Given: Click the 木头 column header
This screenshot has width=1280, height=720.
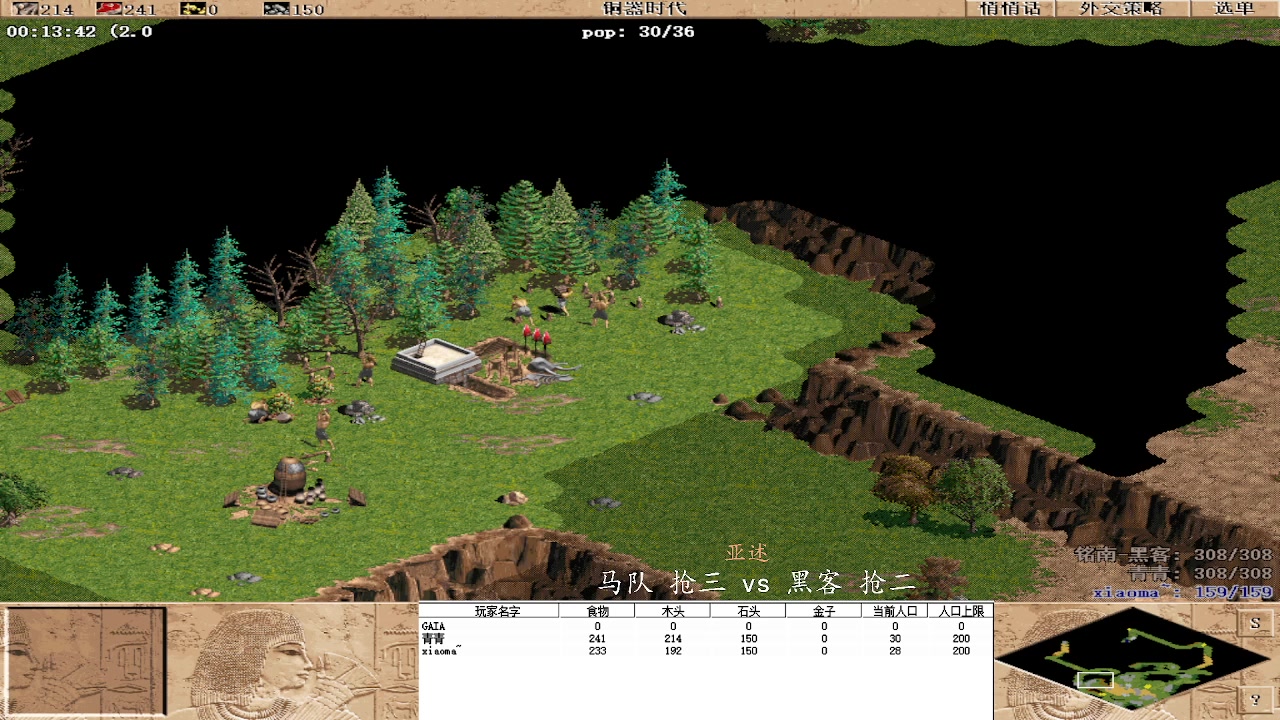Looking at the screenshot, I should click(x=673, y=611).
